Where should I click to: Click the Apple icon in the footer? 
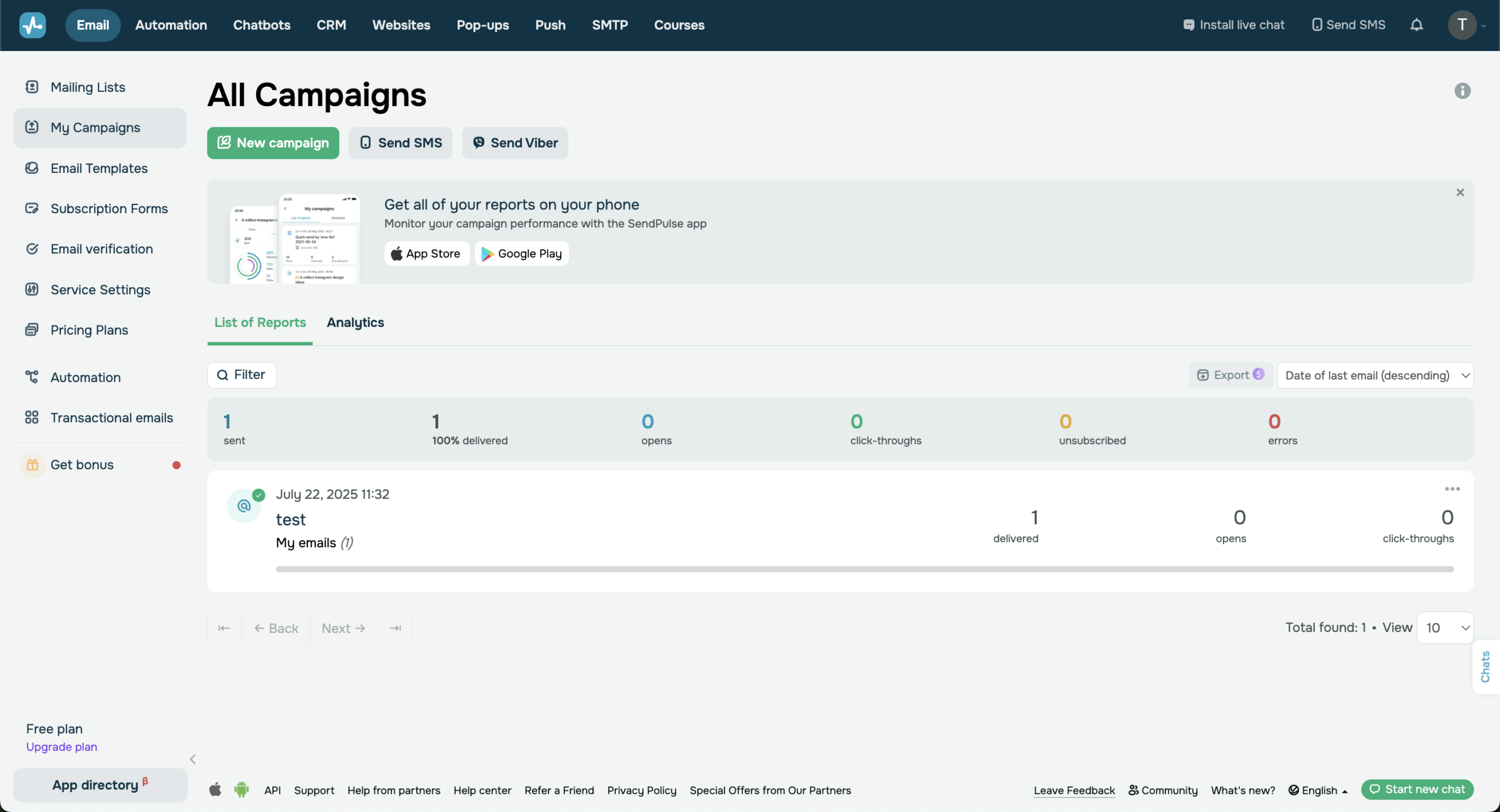[215, 790]
